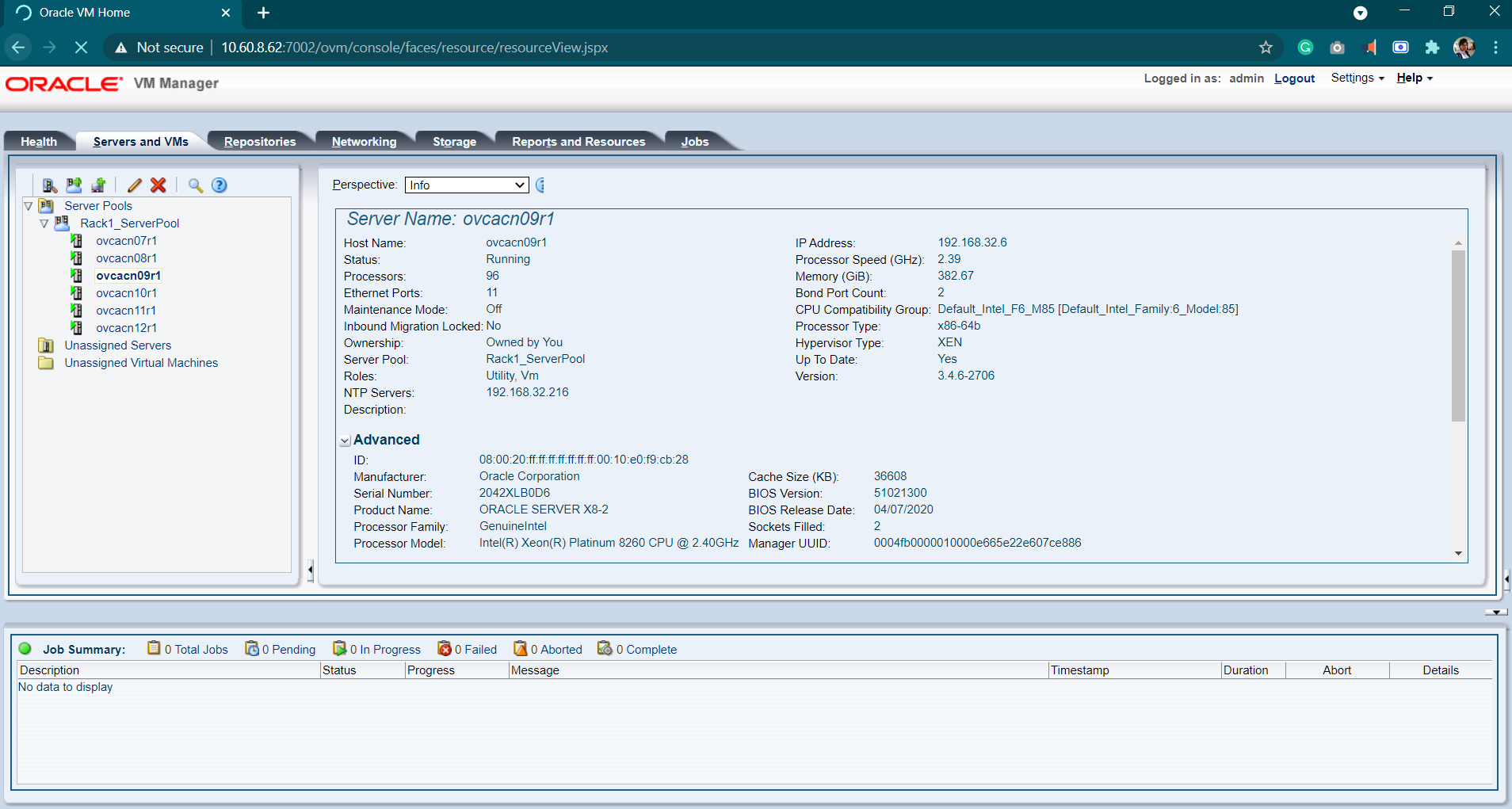Switch to the Health tab

[39, 141]
